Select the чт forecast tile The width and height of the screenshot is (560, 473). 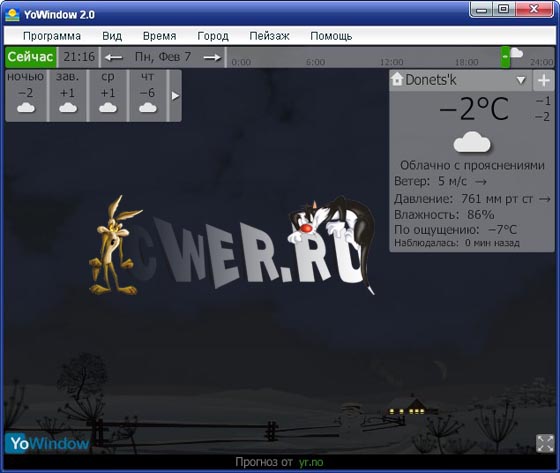[148, 95]
